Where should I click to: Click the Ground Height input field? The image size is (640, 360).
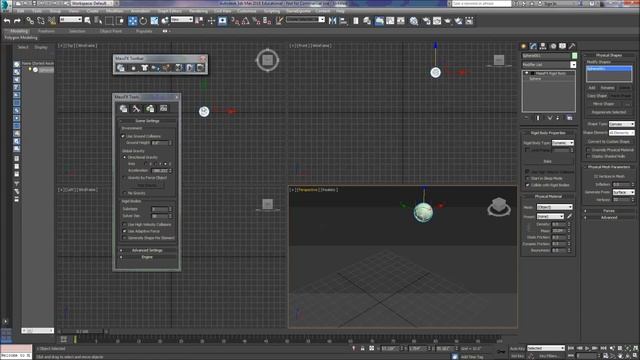(160, 143)
